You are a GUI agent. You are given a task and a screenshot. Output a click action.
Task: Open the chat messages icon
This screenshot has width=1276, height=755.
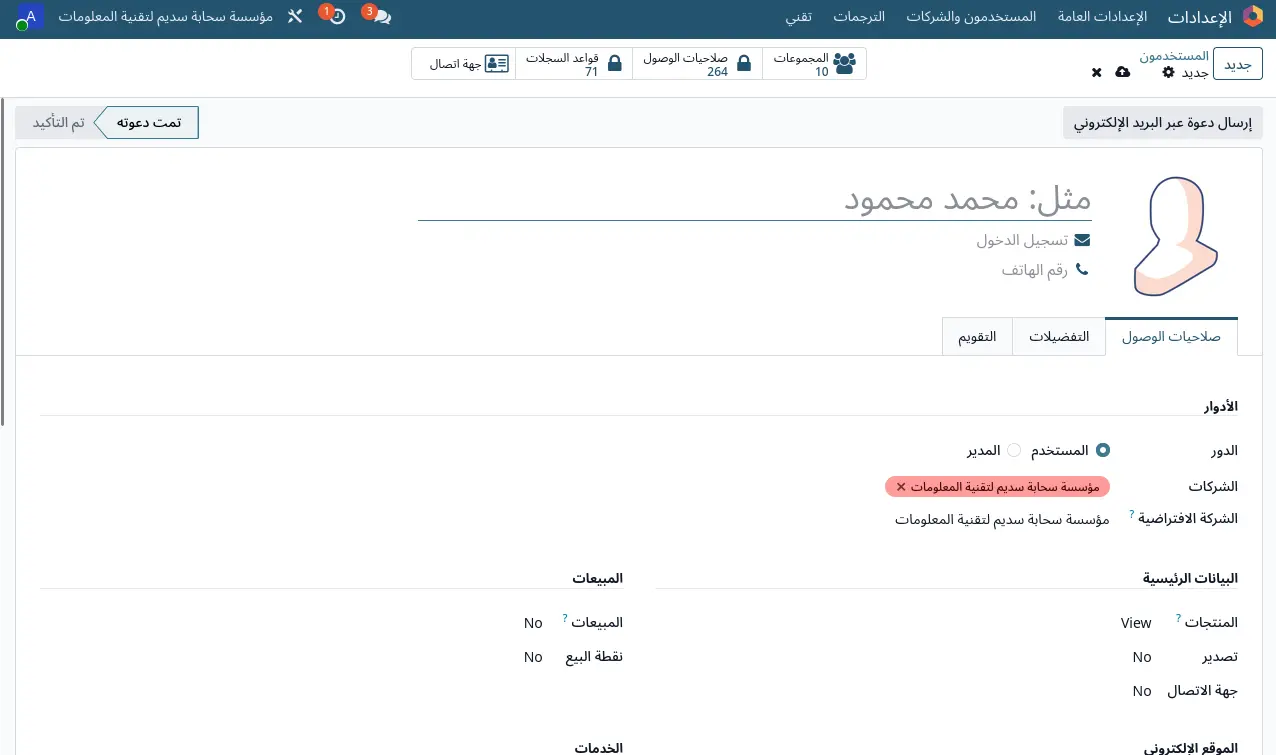tap(381, 17)
